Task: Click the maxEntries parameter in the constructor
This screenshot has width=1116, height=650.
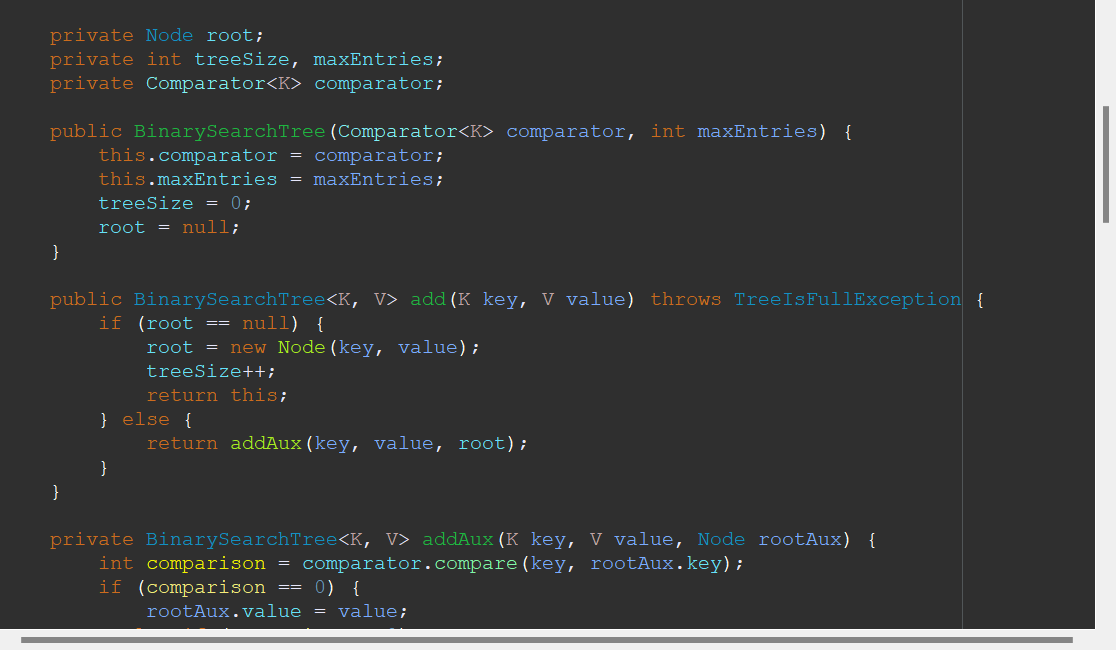Action: pos(757,131)
